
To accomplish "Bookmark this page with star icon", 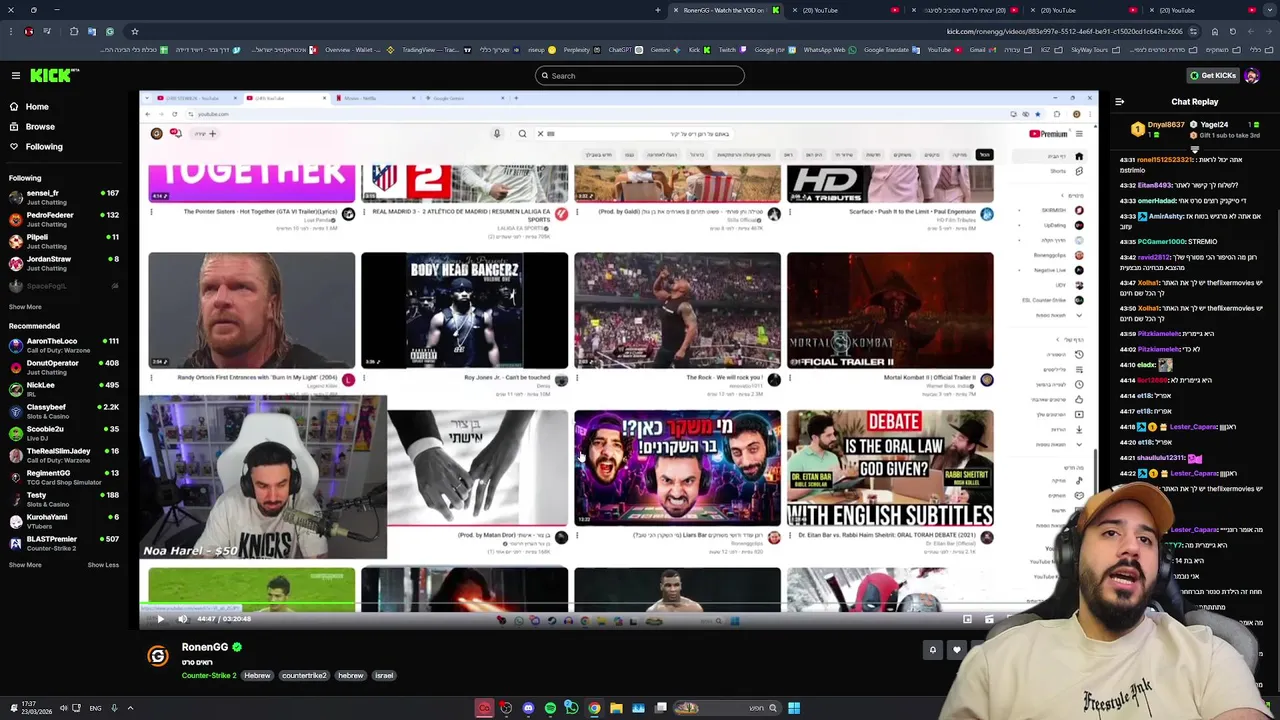I will [x=134, y=31].
